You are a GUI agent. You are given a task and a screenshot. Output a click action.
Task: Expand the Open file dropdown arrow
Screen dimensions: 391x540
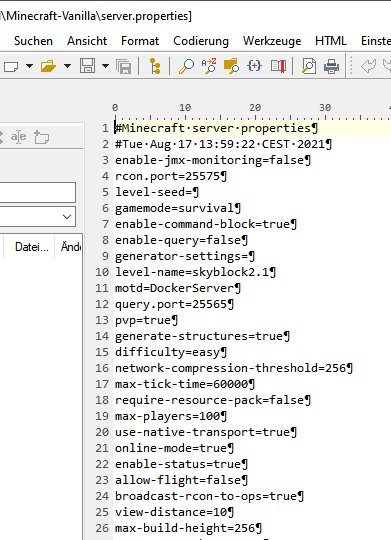click(x=68, y=66)
